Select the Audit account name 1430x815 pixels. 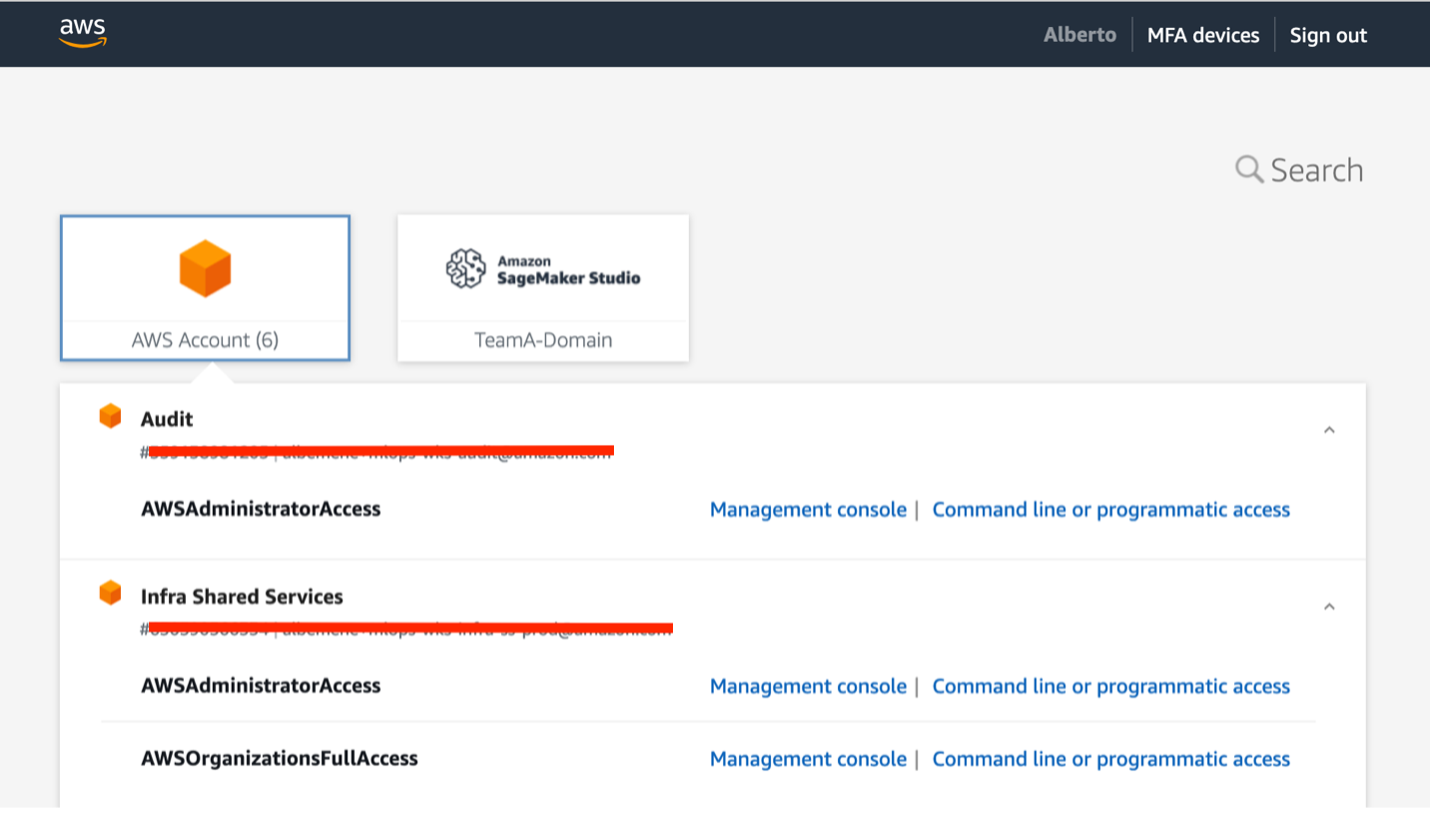tap(167, 419)
